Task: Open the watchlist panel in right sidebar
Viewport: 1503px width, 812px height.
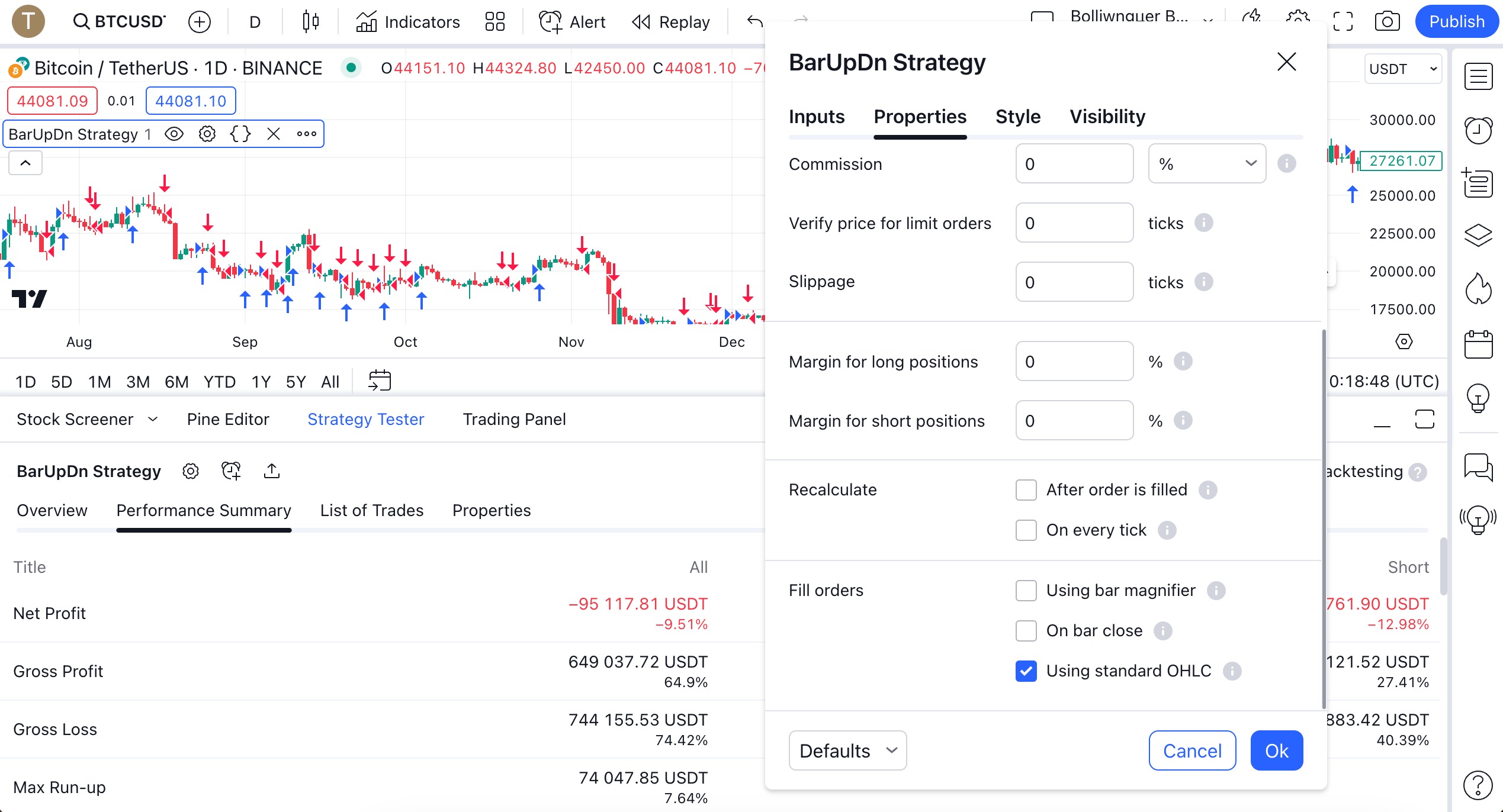Action: tap(1478, 76)
